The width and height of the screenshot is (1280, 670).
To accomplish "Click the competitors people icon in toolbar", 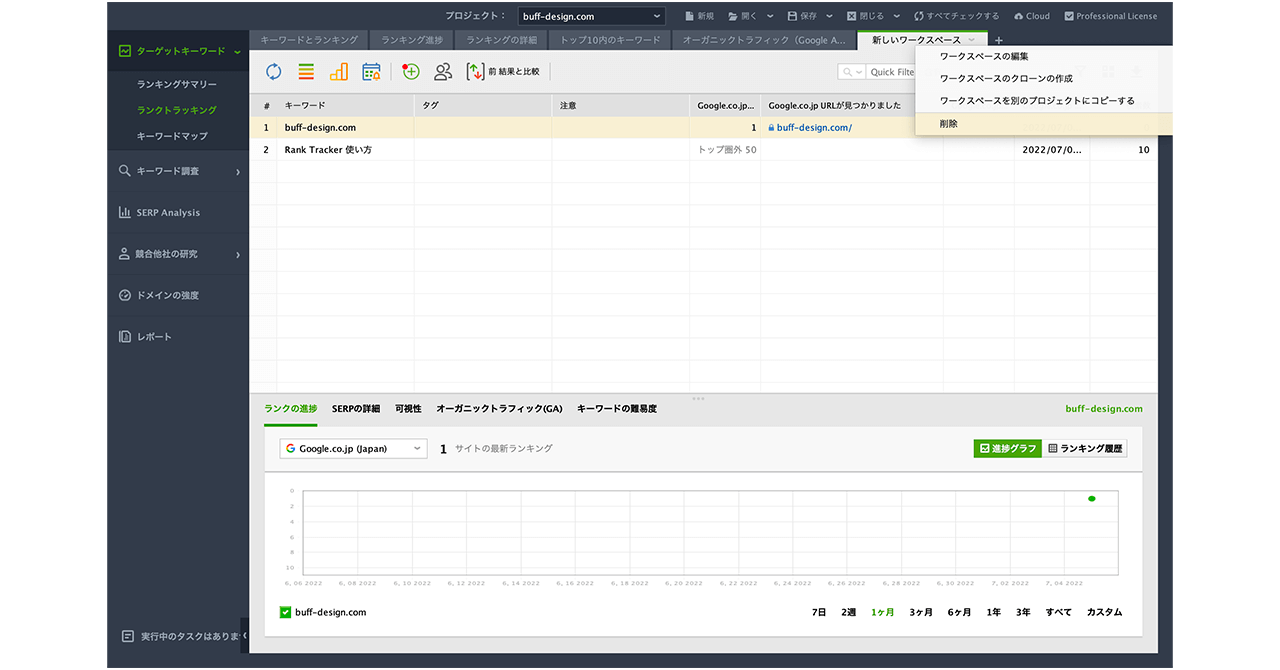I will point(443,72).
